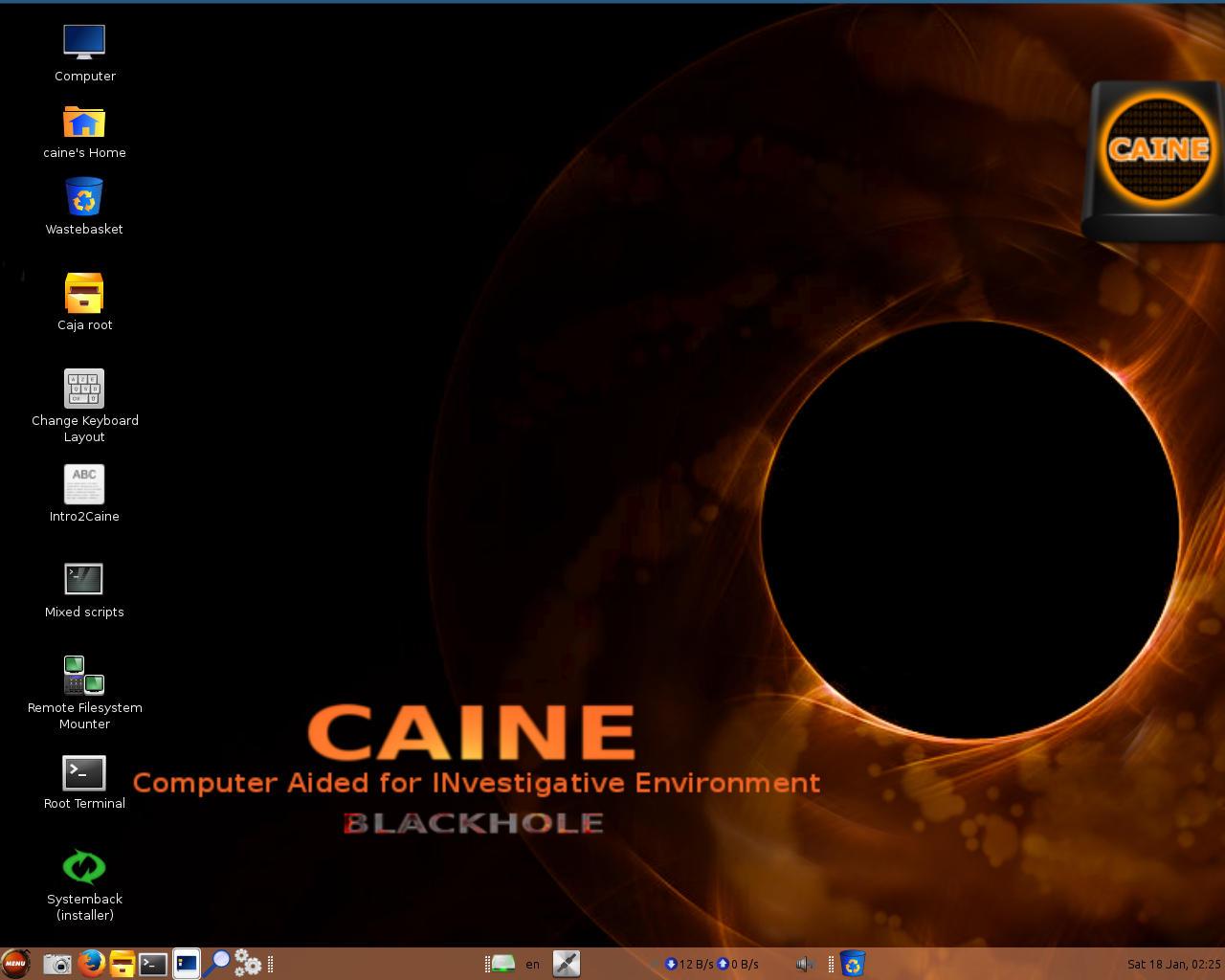Open the terminal launcher in the panel

click(x=153, y=964)
